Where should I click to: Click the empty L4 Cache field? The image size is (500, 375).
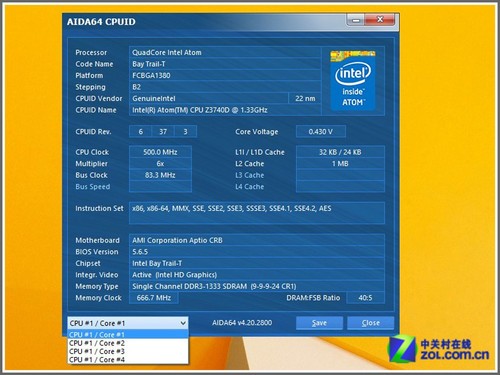[x=340, y=187]
